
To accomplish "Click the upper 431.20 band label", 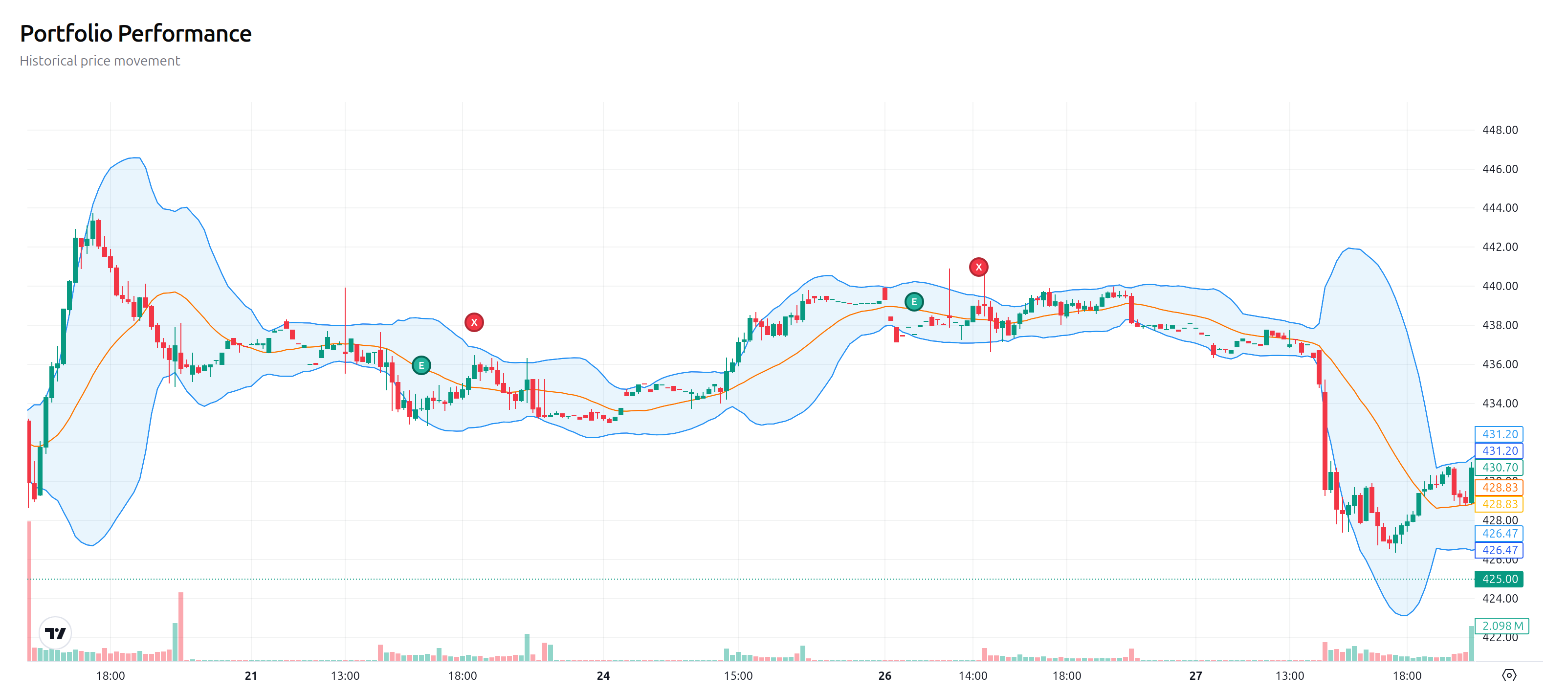I will pyautogui.click(x=1499, y=434).
